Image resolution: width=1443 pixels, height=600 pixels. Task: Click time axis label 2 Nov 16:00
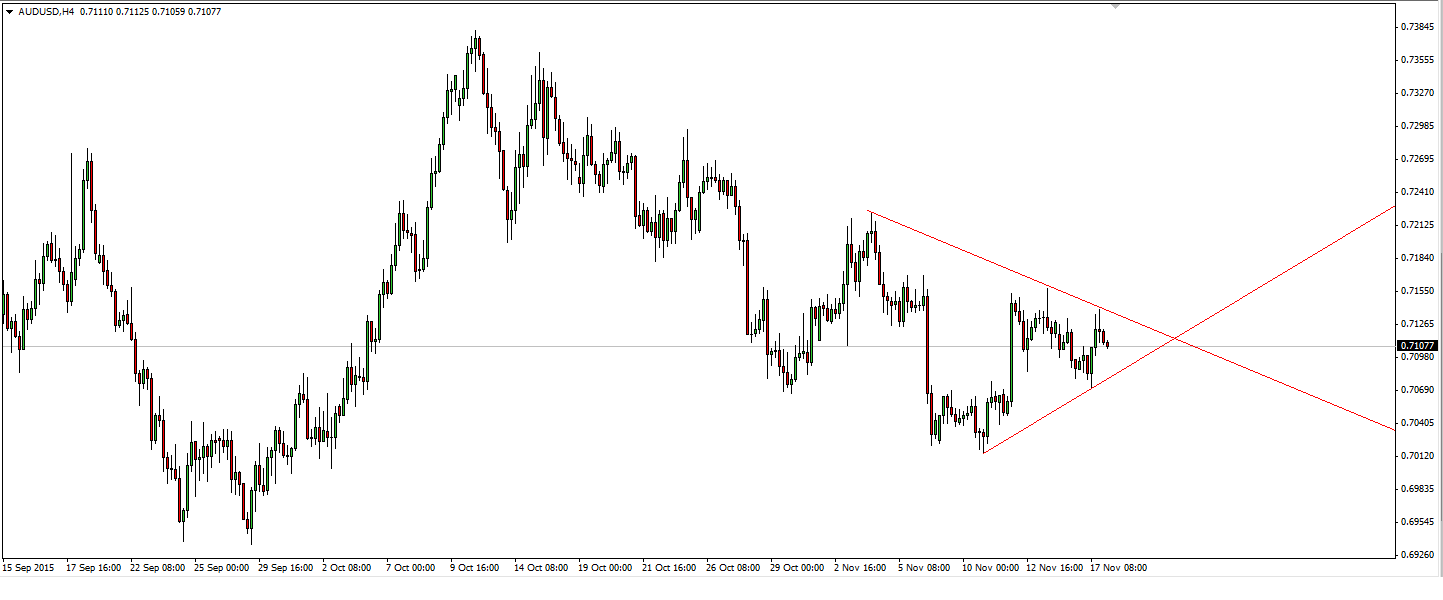click(859, 567)
